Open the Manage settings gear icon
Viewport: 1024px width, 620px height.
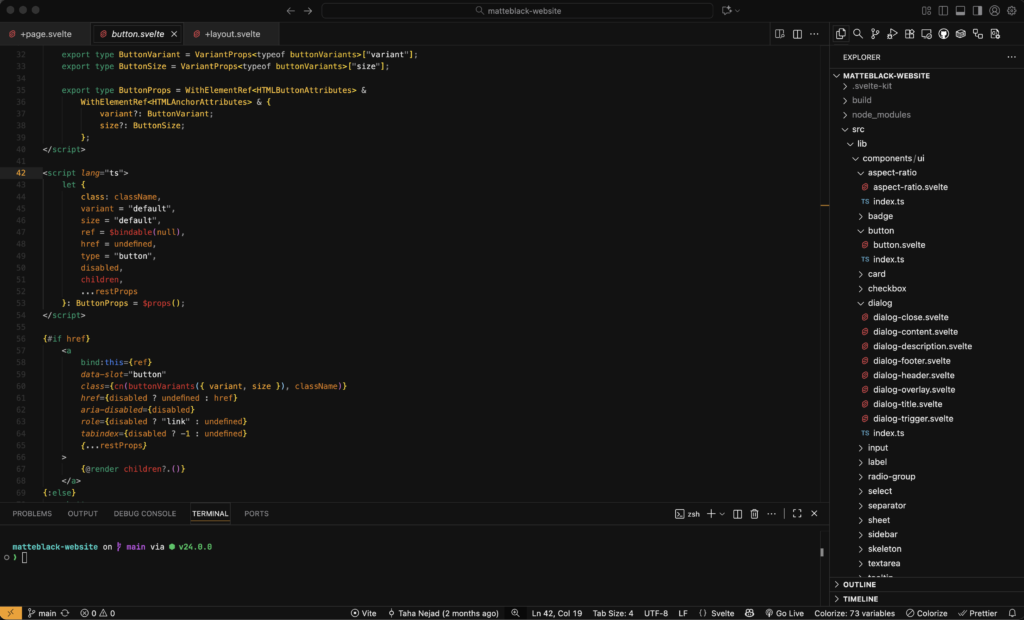pos(1012,11)
